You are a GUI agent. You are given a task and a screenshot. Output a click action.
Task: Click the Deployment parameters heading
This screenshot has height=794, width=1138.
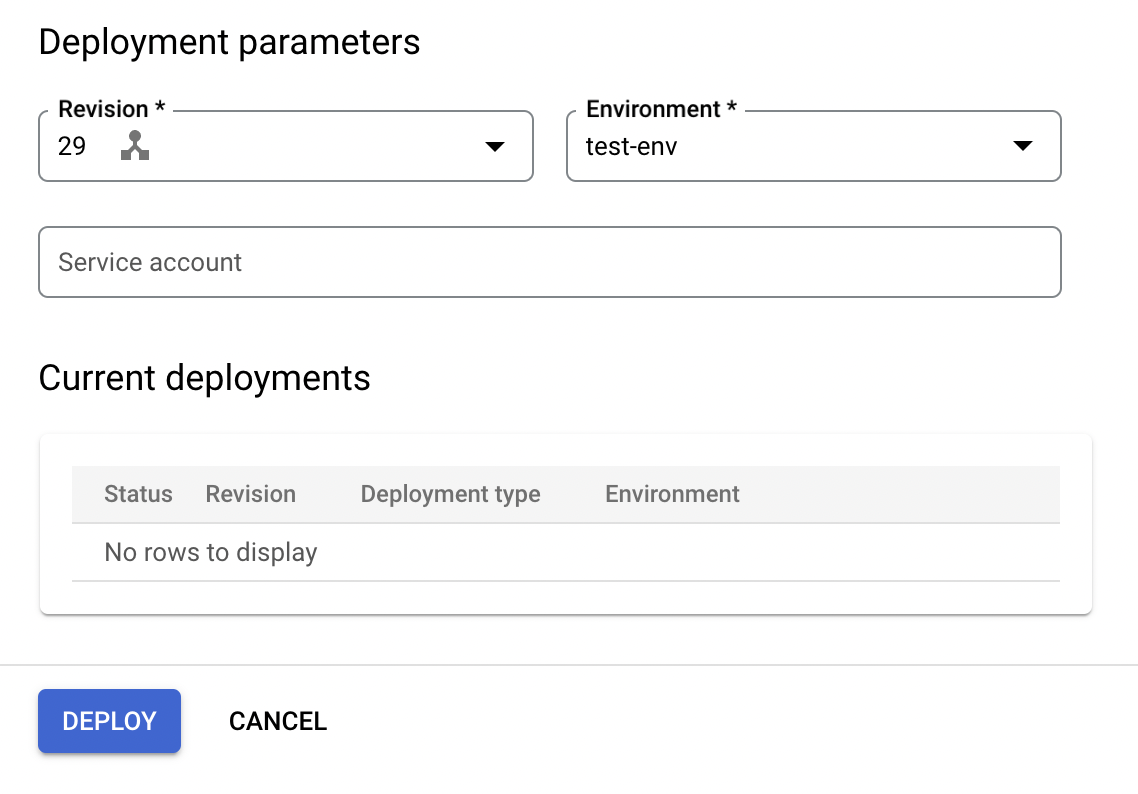coord(229,42)
